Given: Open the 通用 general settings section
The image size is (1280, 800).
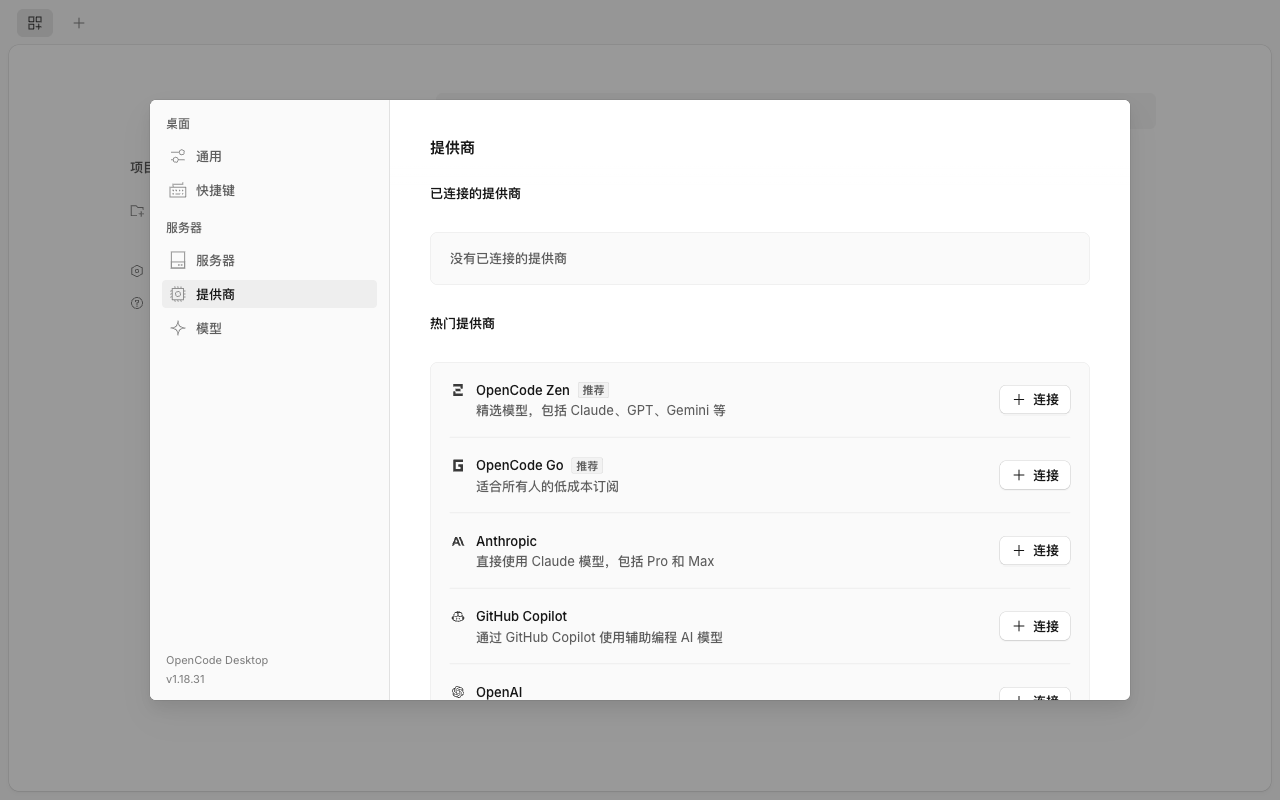Looking at the screenshot, I should tap(269, 156).
